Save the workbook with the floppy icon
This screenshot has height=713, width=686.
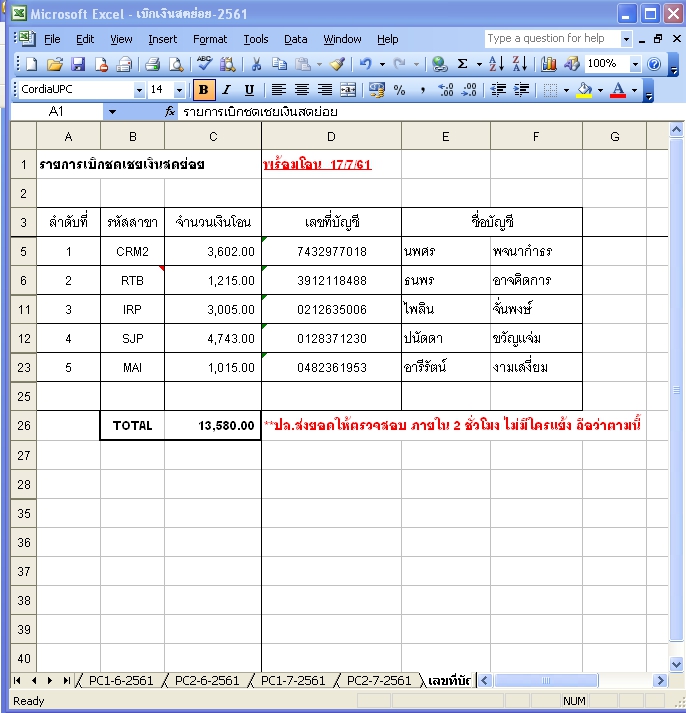coord(78,64)
